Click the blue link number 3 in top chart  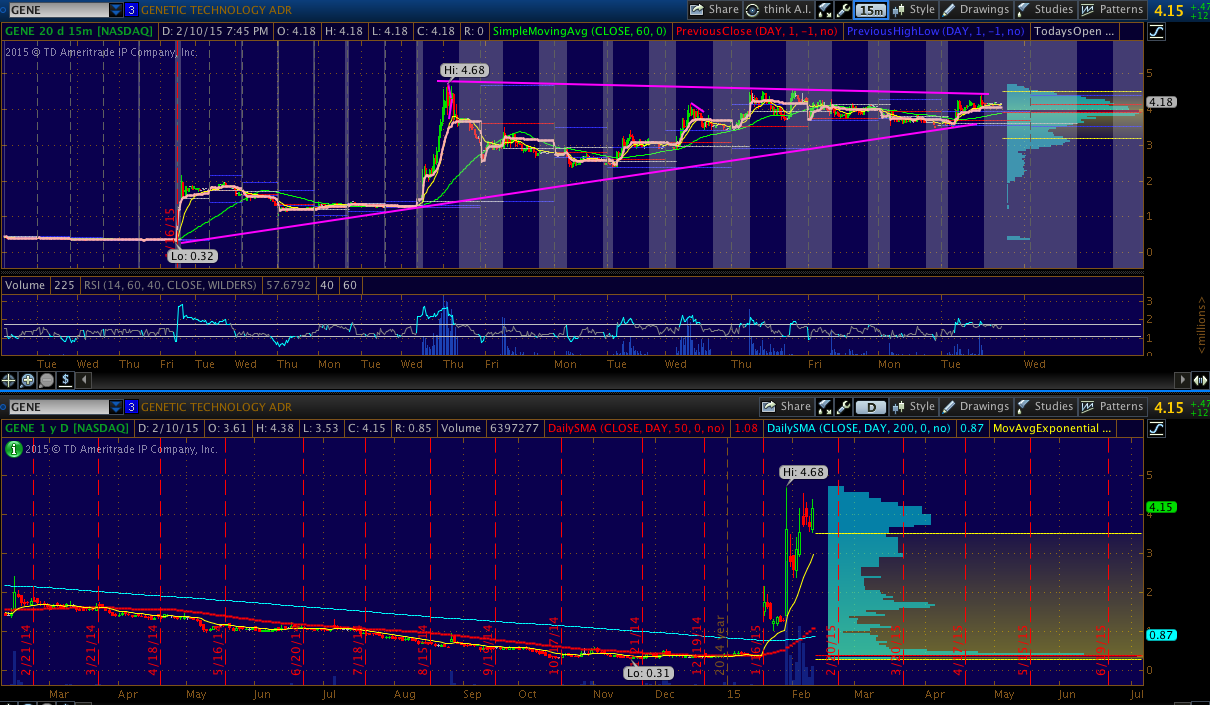click(x=131, y=10)
